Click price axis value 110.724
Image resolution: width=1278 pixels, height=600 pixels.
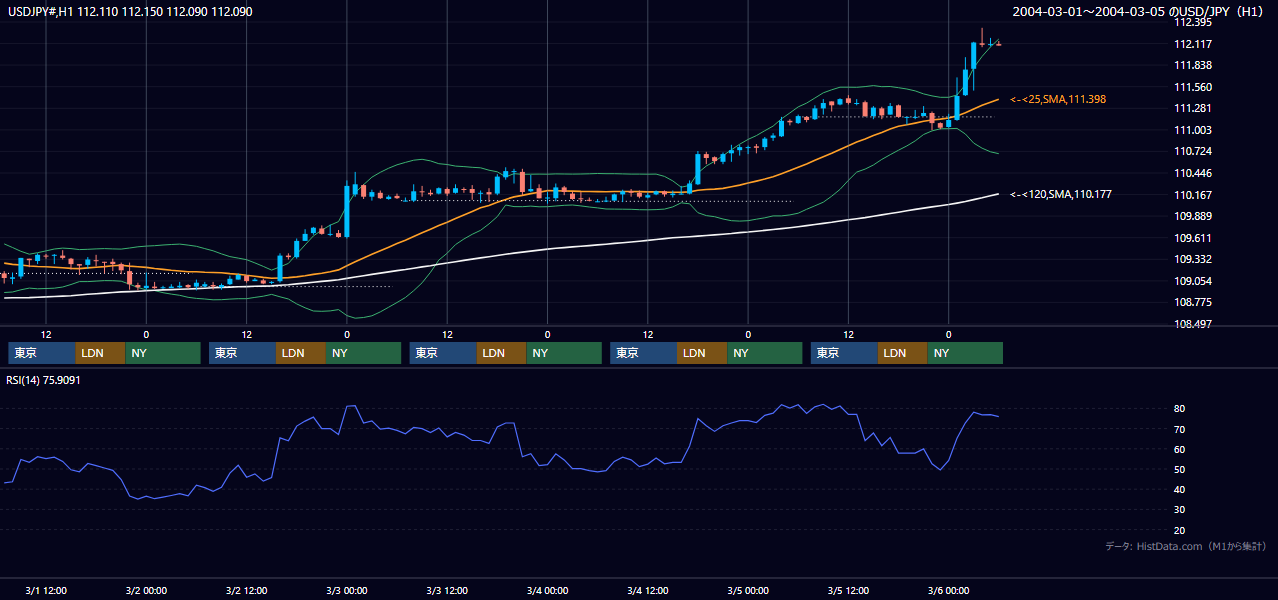[1192, 151]
